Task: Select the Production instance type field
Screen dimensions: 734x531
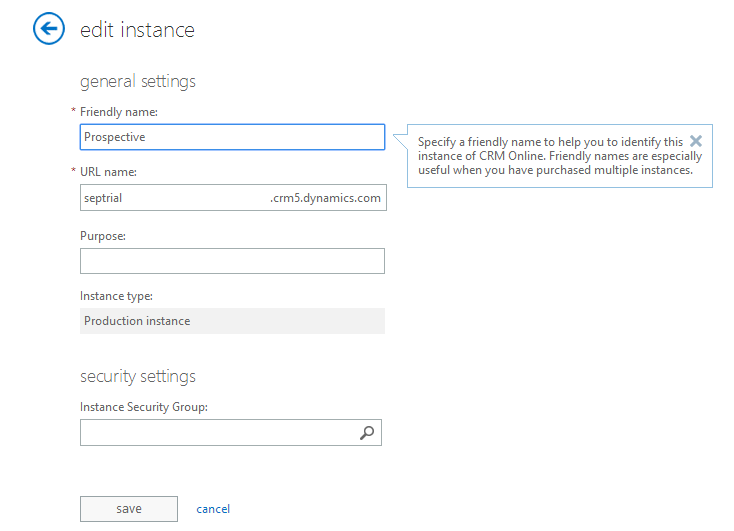Action: pos(232,321)
